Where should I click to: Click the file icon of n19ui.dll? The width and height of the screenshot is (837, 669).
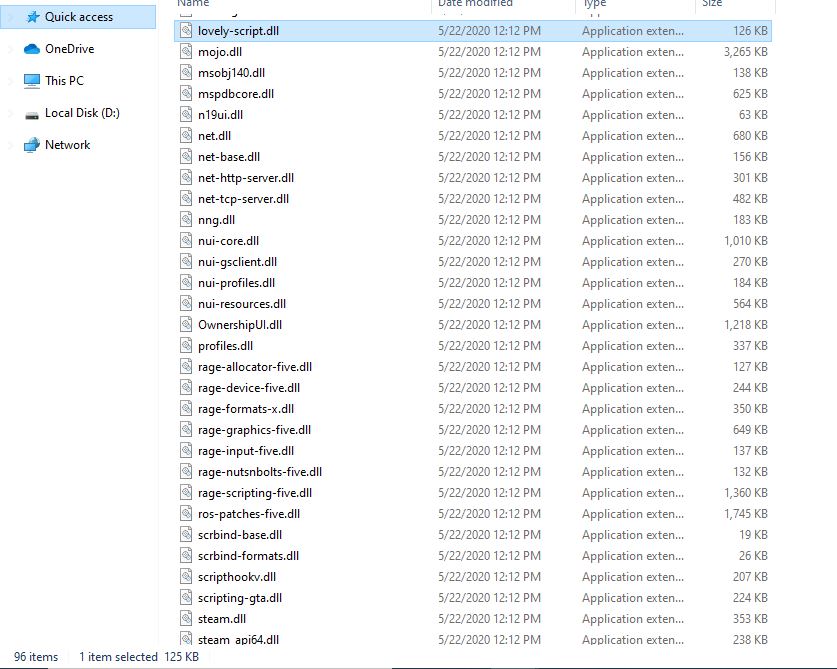(x=186, y=114)
